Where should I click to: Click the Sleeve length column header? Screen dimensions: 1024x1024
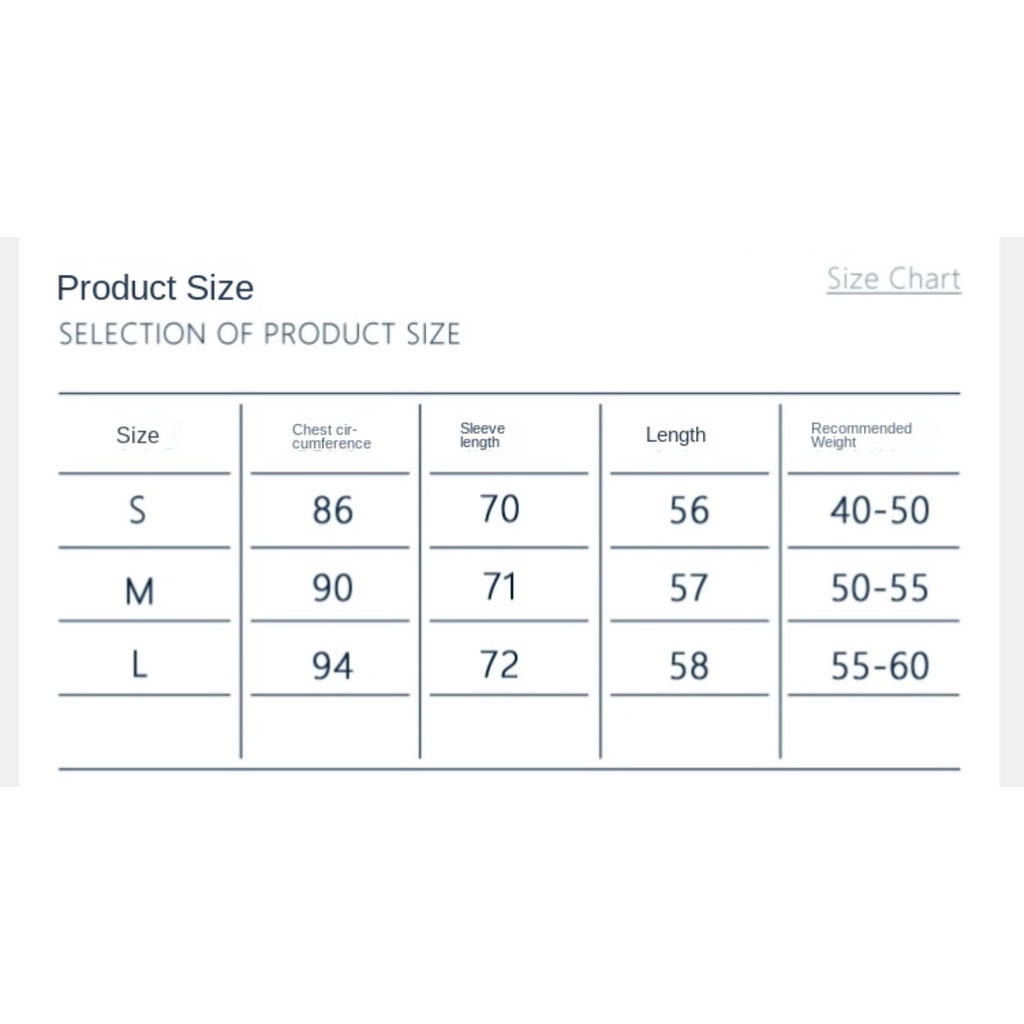(x=482, y=435)
